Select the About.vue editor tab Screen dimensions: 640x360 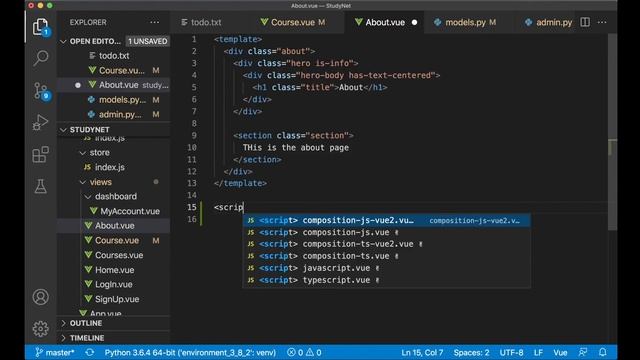(384, 22)
